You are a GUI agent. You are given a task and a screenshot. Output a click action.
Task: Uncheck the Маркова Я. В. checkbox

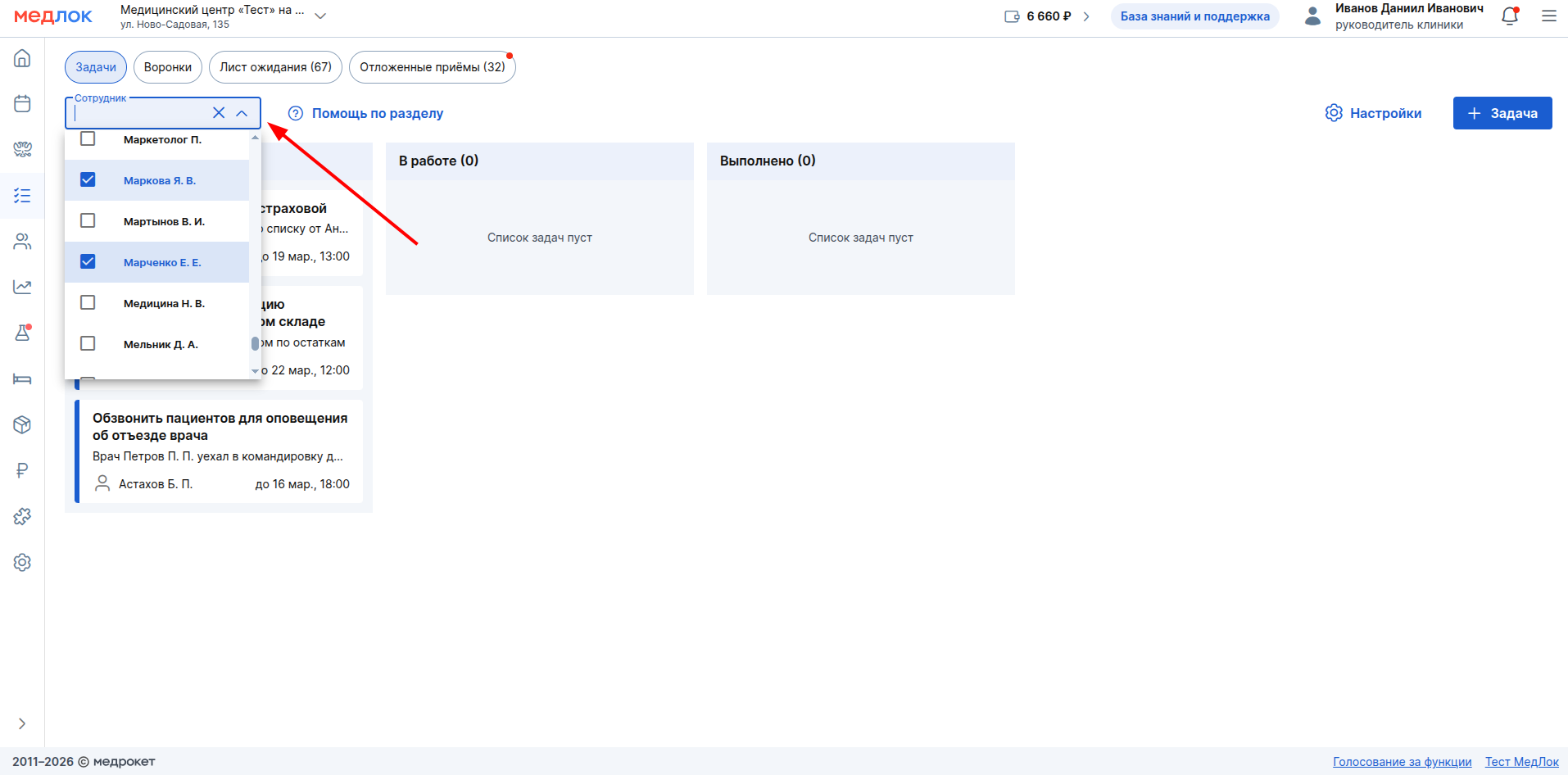click(88, 180)
